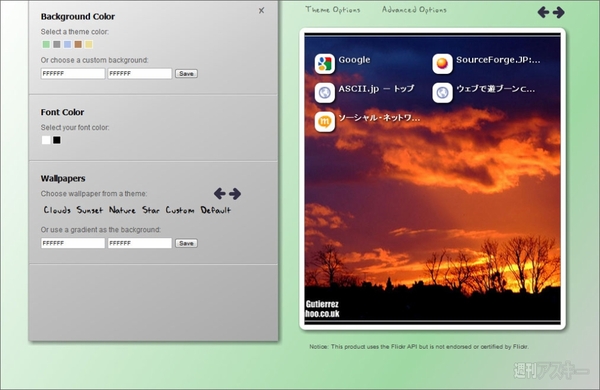600x390 pixels.
Task: Select black font color swatch
Action: coord(57,140)
